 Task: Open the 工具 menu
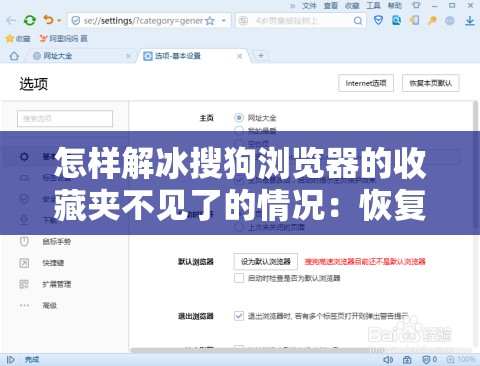point(373,6)
